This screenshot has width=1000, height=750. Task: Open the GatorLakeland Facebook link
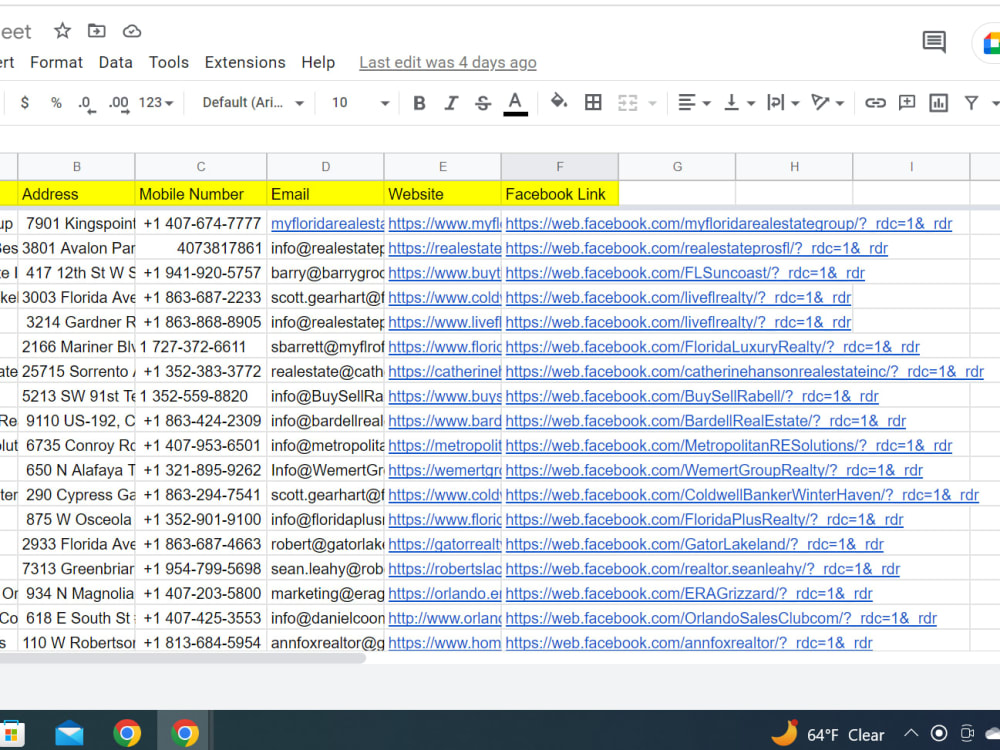click(x=695, y=544)
